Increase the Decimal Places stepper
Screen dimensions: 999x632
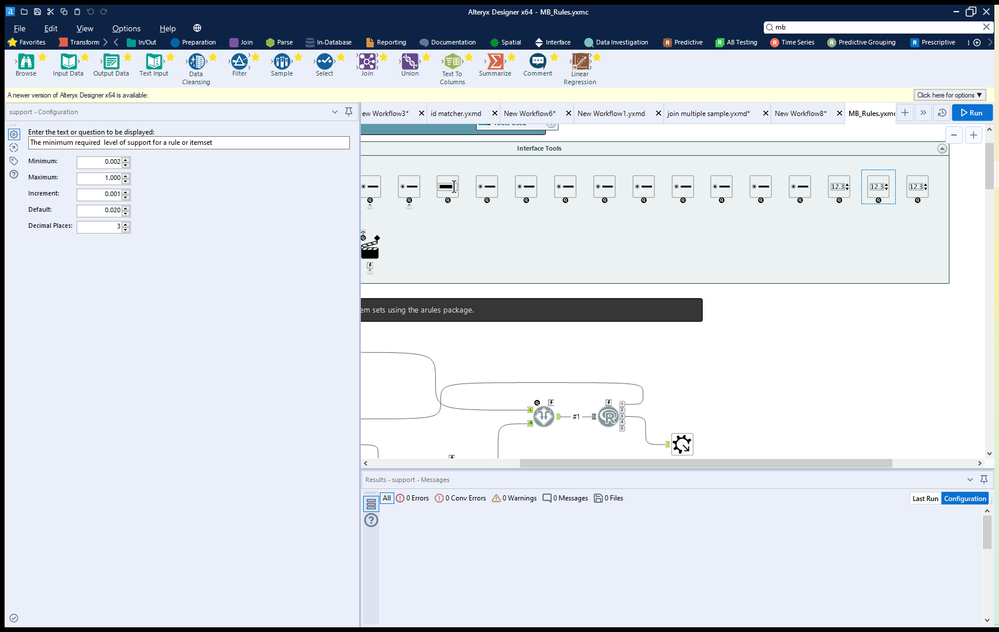126,224
